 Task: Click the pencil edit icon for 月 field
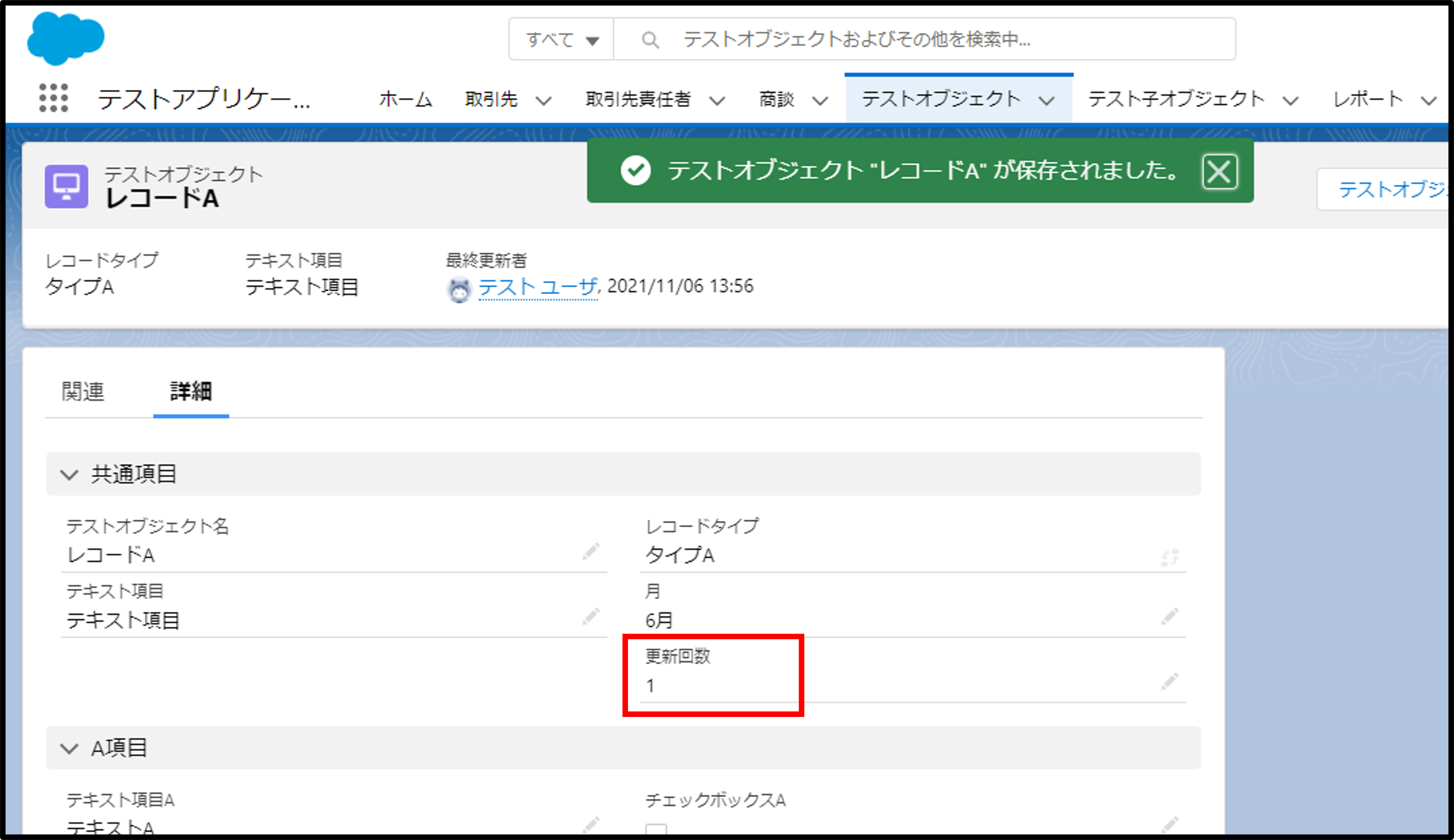1170,617
